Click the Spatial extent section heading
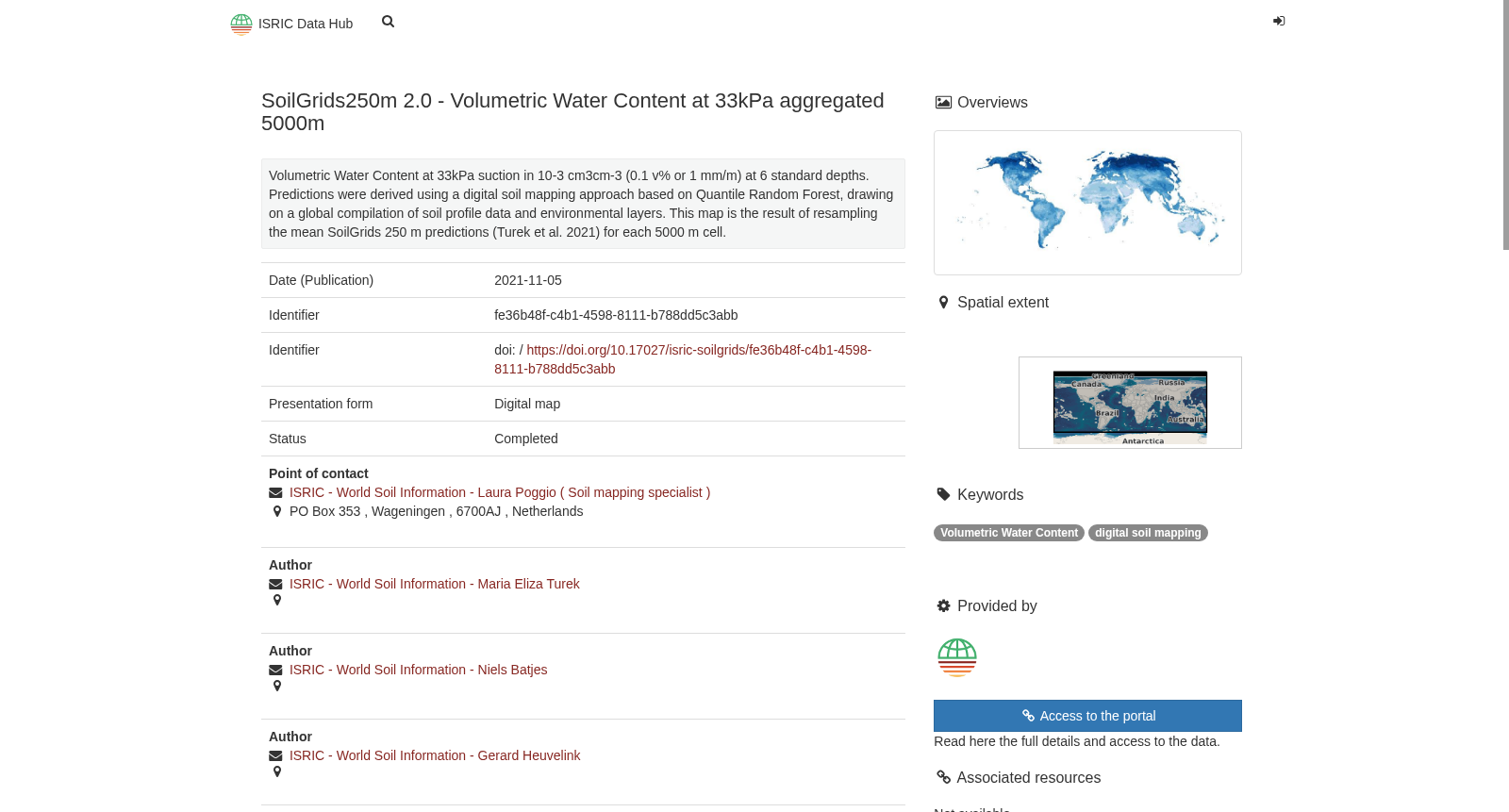1509x812 pixels. coord(1003,302)
